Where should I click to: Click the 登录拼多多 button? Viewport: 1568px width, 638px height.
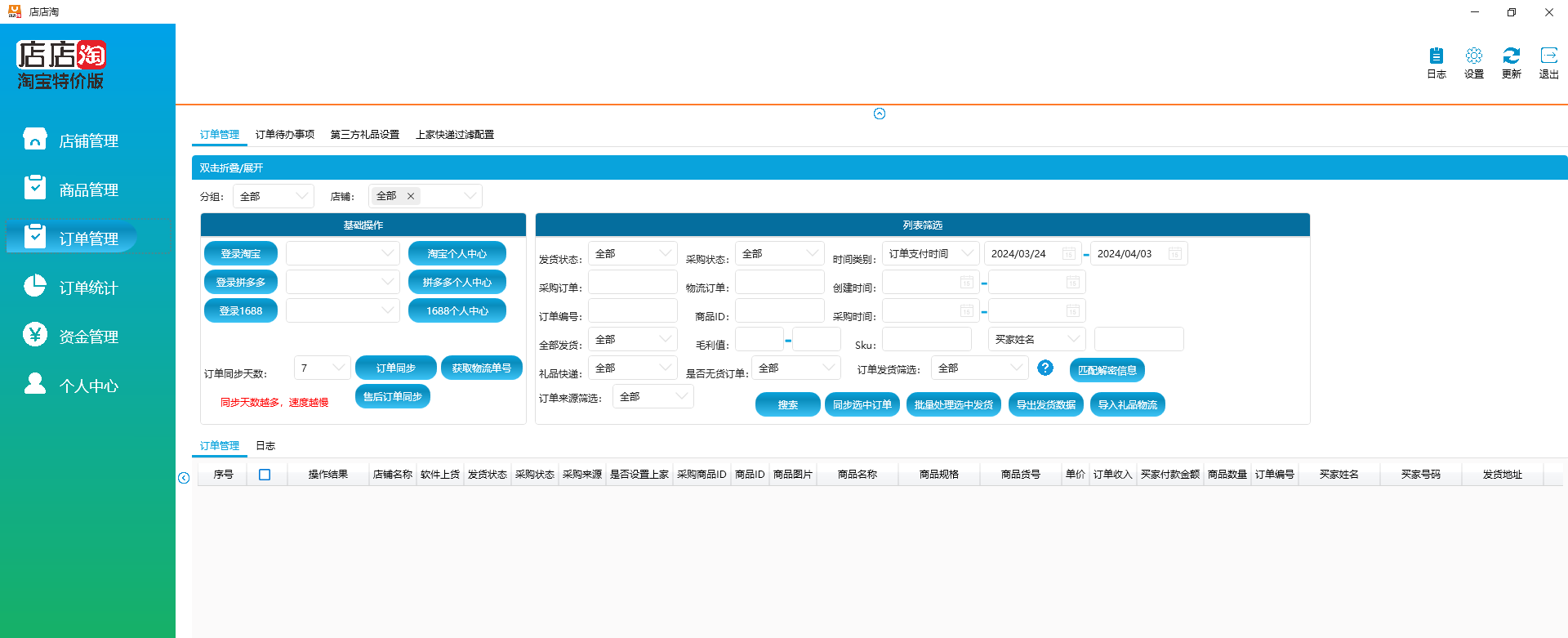click(241, 282)
